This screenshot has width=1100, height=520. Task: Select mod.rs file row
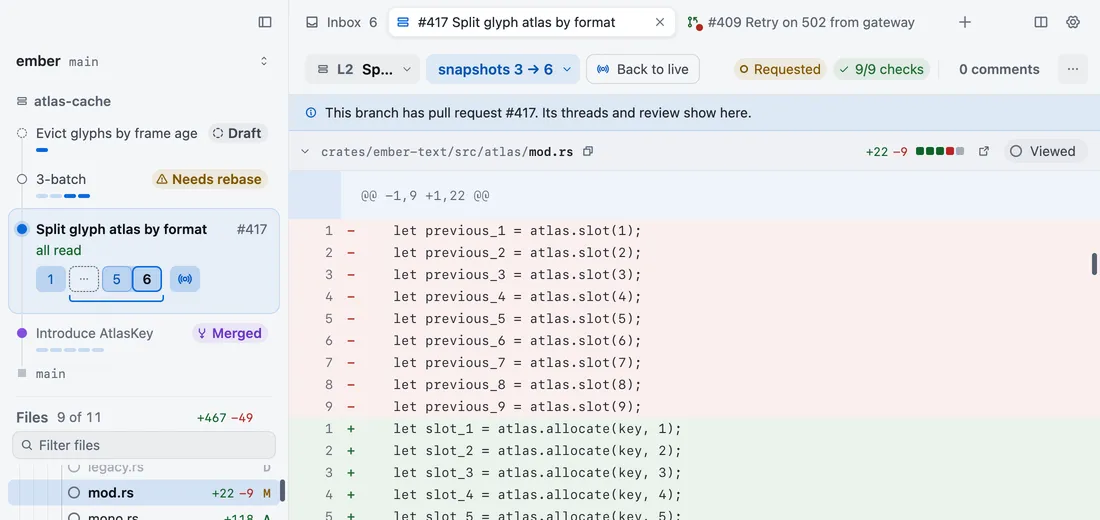click(x=143, y=493)
